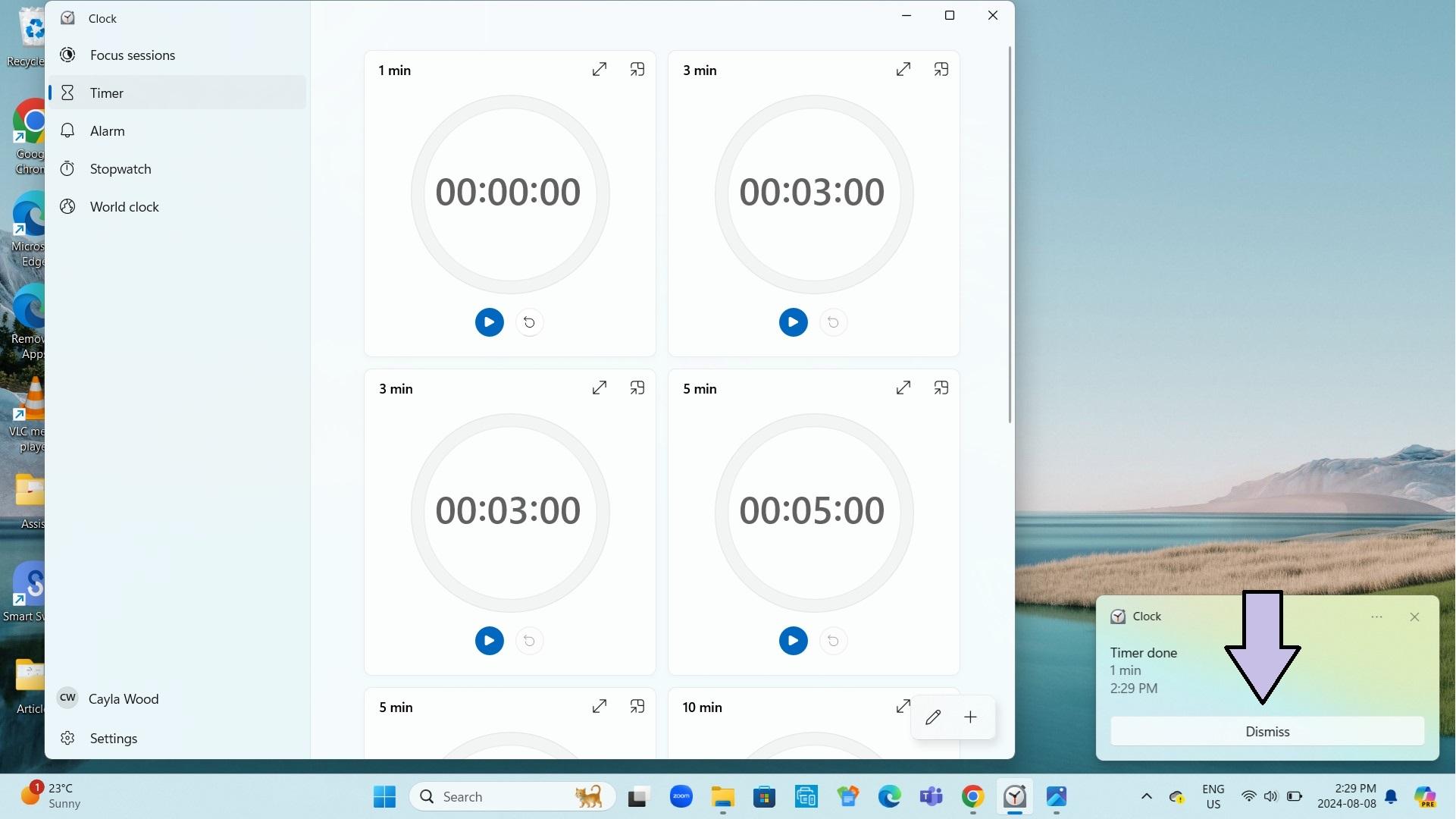Open Task View on the taskbar
The image size is (1456, 819).
(638, 797)
